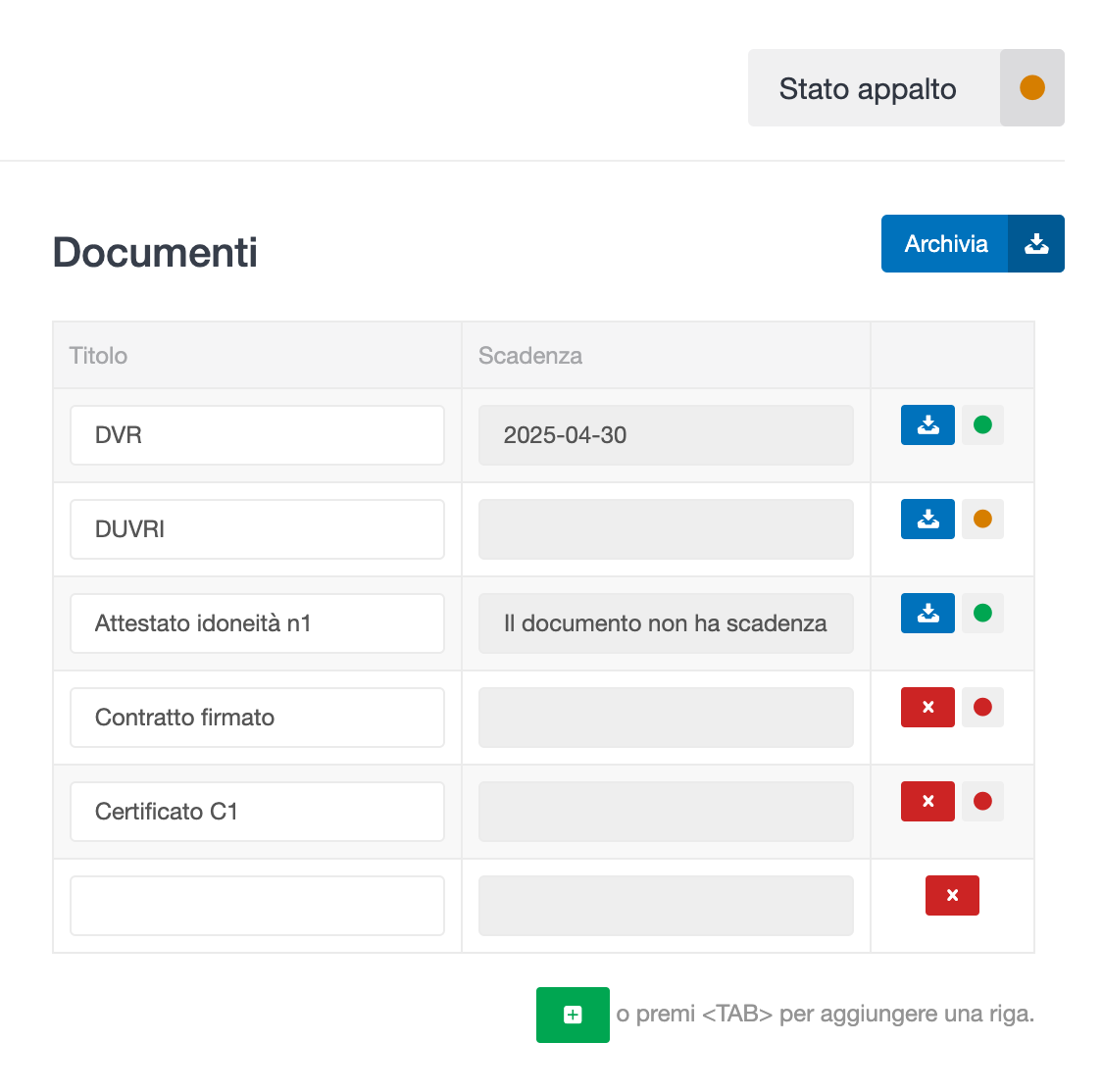Click the Stato appalto label
Screen dimensions: 1102x1092
pyautogui.click(x=868, y=88)
